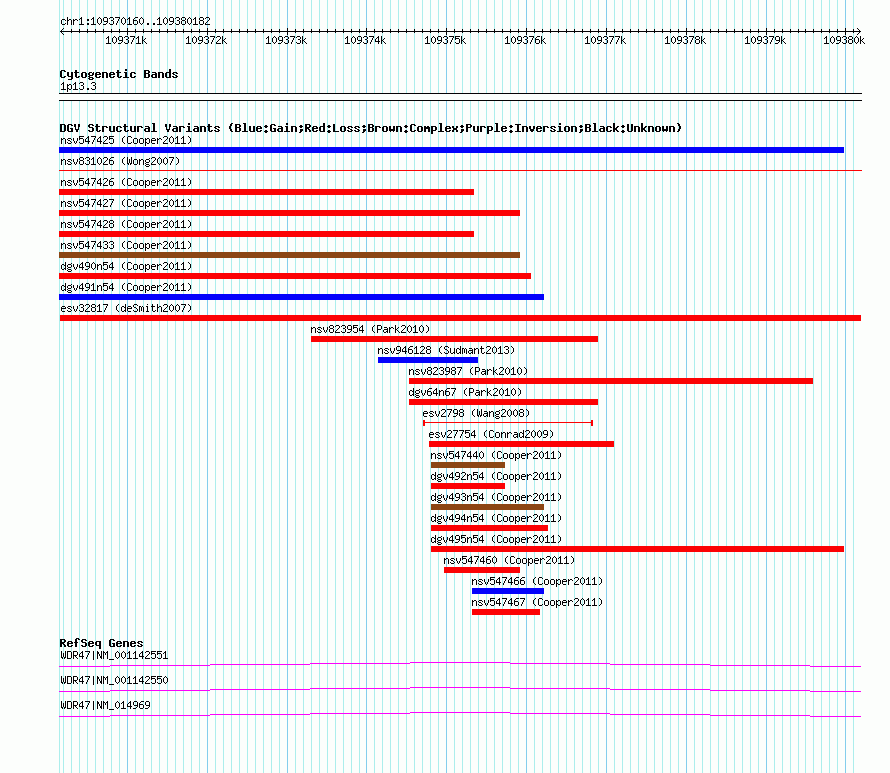Click the 109371k ruler tick label
The width and height of the screenshot is (890, 773).
click(126, 40)
